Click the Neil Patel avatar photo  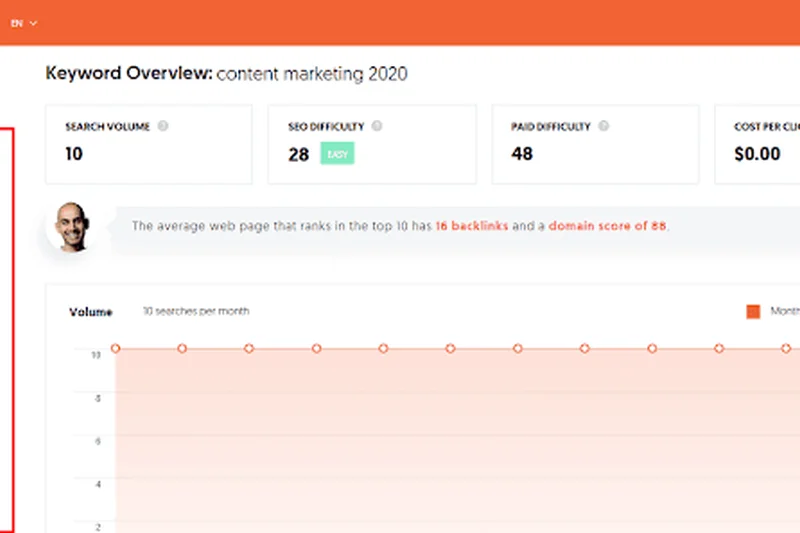72,227
